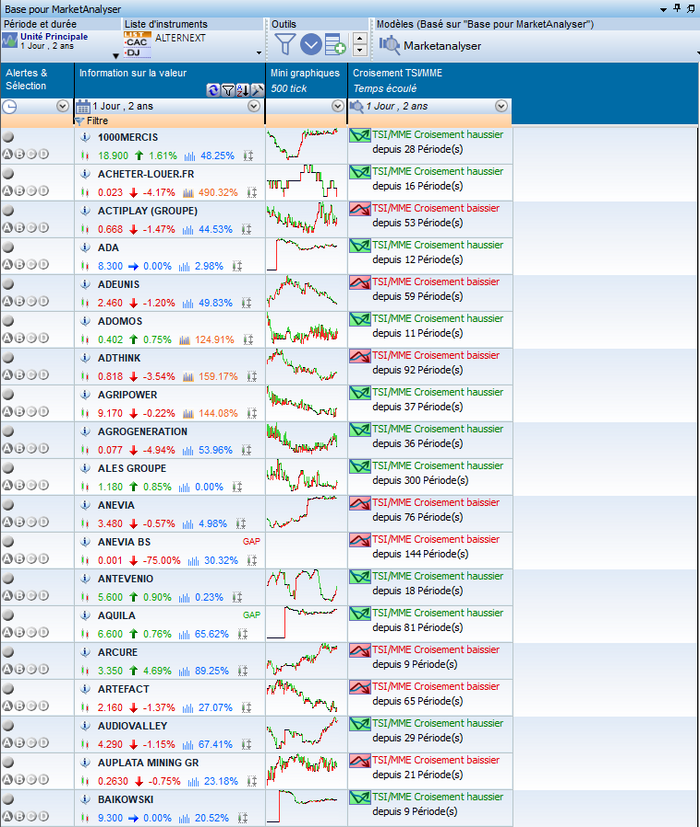Click the filter icon in Information sur la valeur header
This screenshot has height=827, width=700.
coord(228,90)
